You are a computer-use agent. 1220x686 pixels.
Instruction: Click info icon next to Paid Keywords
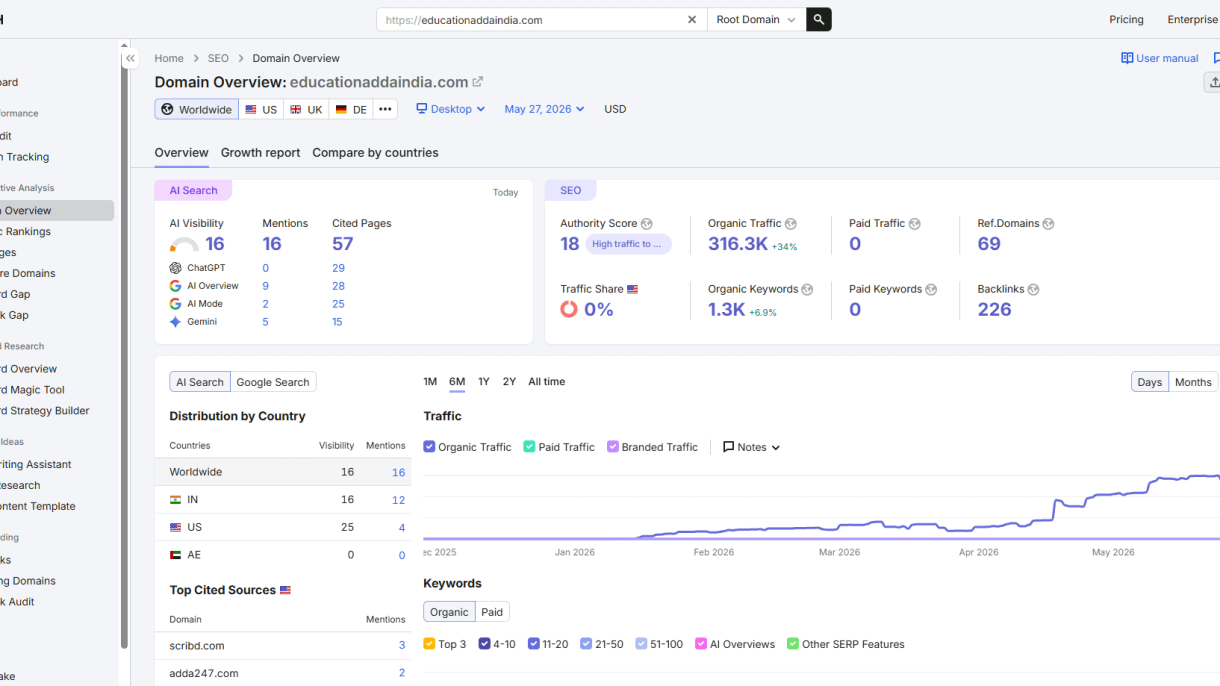click(931, 290)
